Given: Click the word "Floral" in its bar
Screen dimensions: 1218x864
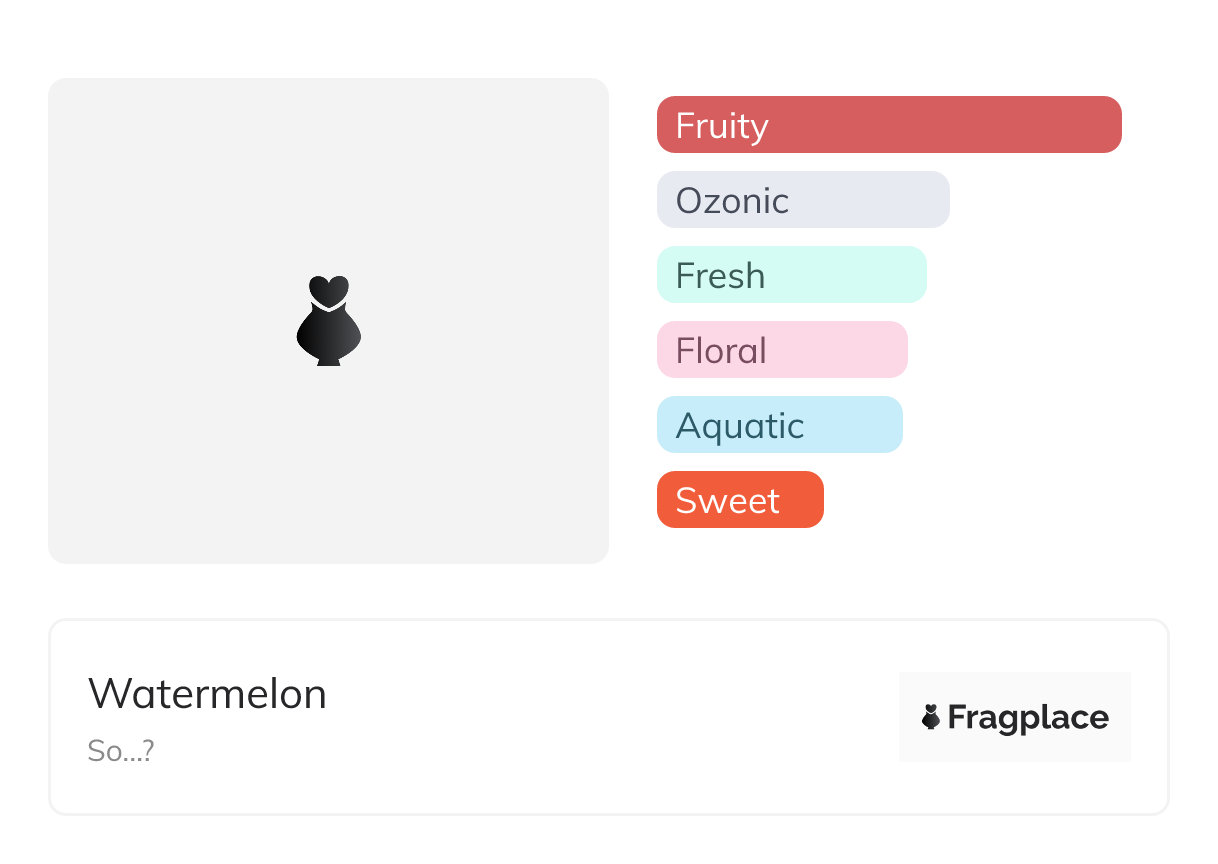Looking at the screenshot, I should [721, 351].
